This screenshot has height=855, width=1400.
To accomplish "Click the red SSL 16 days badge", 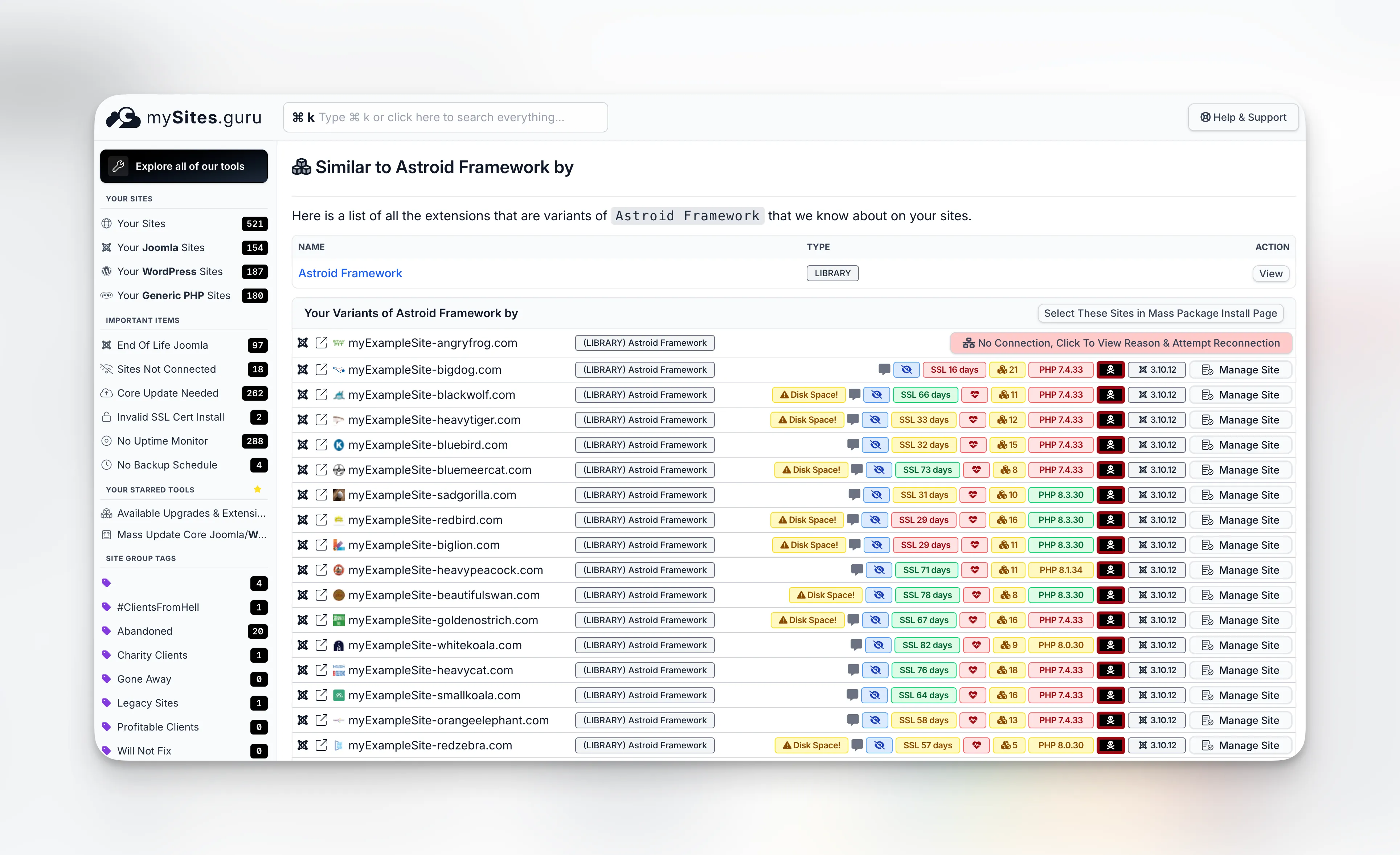I will tap(954, 369).
